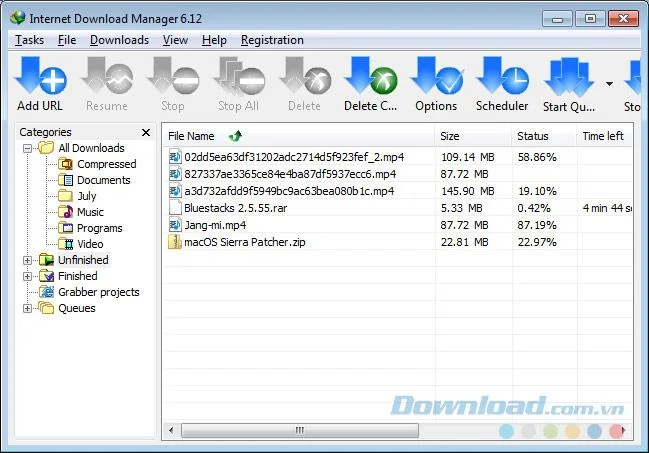Click the Delete Completed toolbar icon
Screen dimensions: 649x453
pos(370,84)
